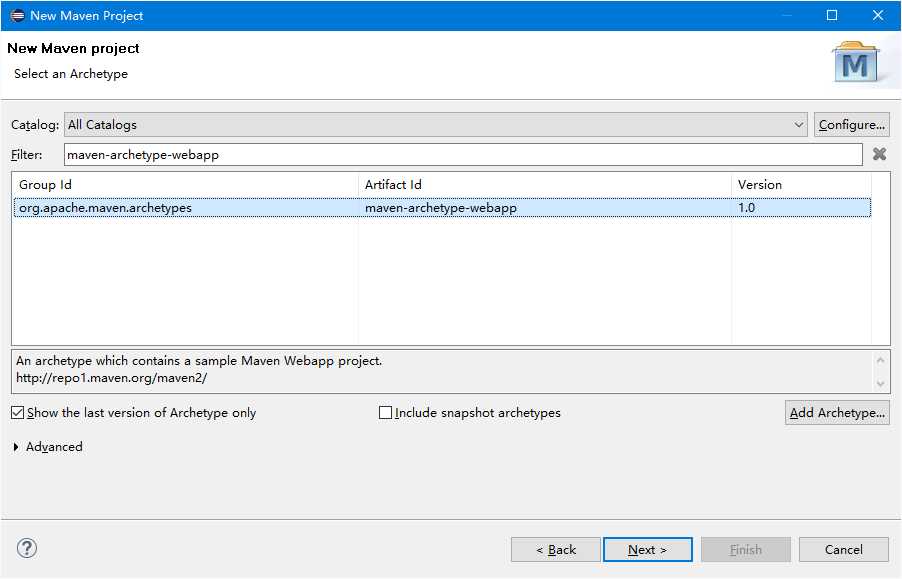
Task: Open the All Catalogs dropdown
Action: point(436,125)
